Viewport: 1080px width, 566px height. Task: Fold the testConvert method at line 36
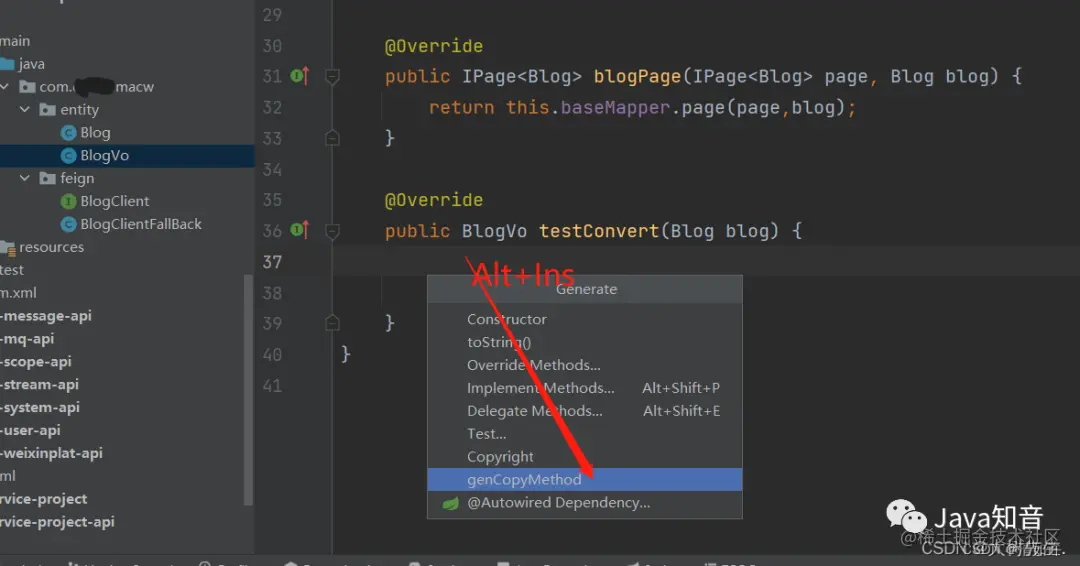point(332,231)
